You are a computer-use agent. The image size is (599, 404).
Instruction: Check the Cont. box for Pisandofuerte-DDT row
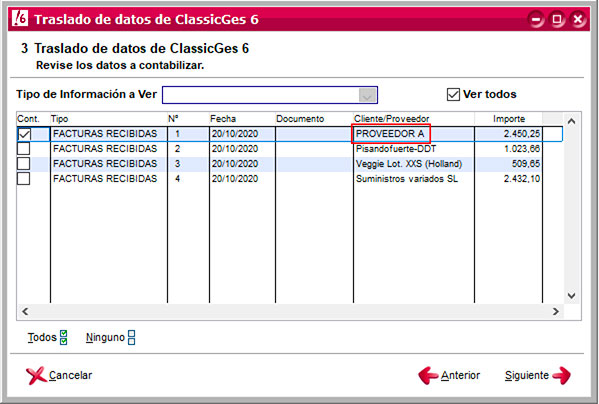[24, 149]
